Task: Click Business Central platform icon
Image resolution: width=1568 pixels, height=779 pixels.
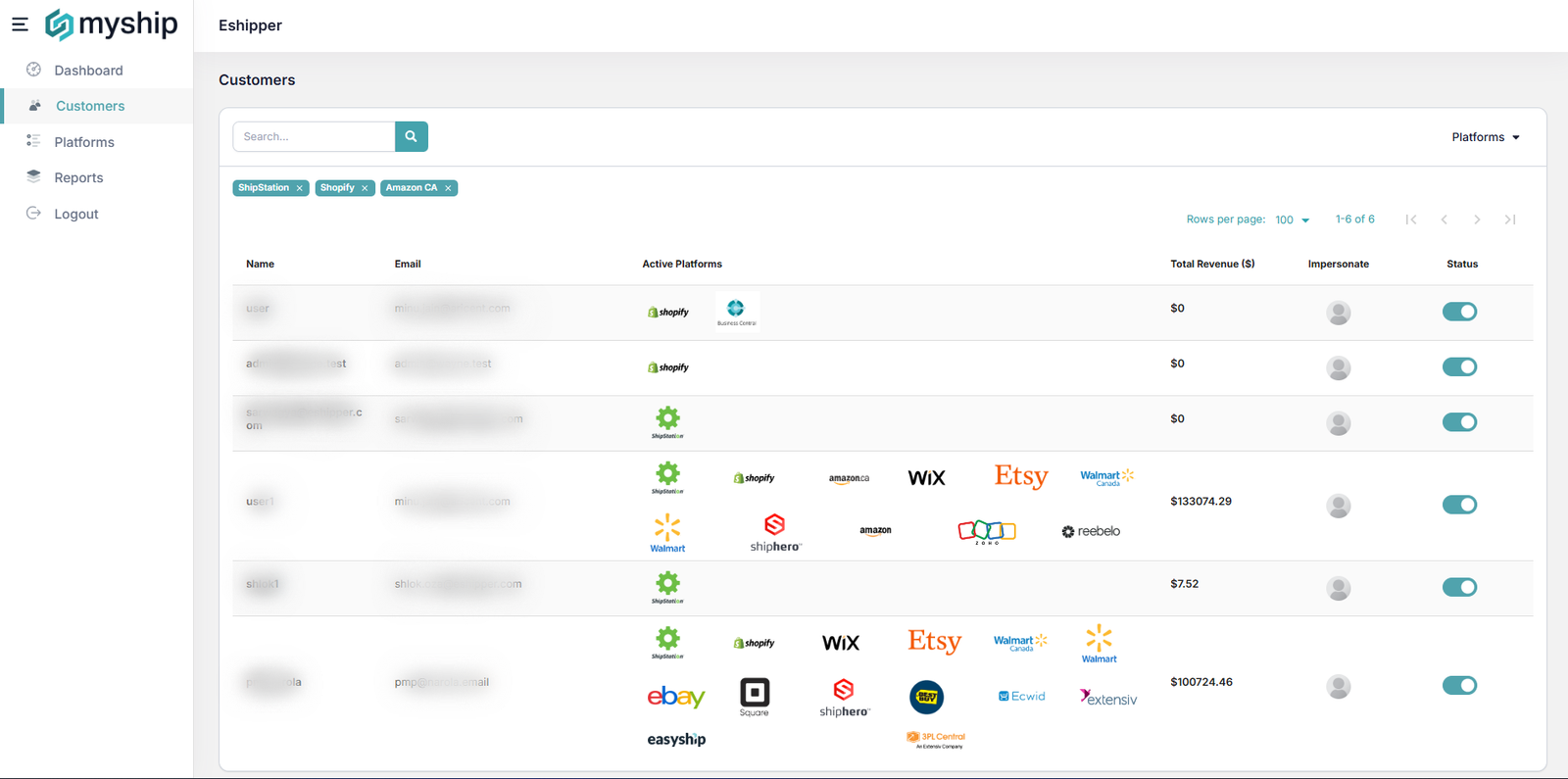Action: pos(737,312)
